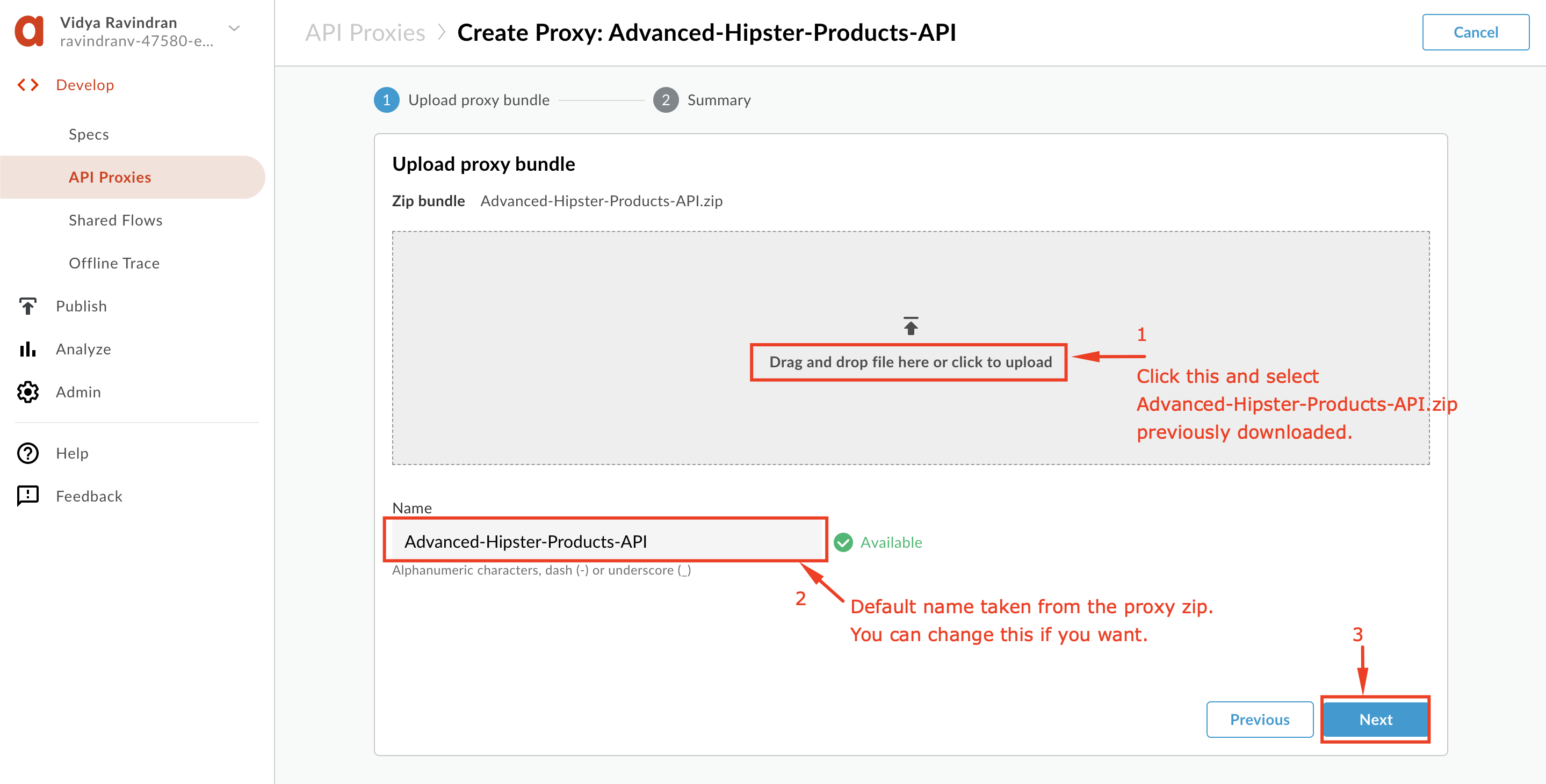Open Shared Flows in the sidebar

tap(116, 220)
